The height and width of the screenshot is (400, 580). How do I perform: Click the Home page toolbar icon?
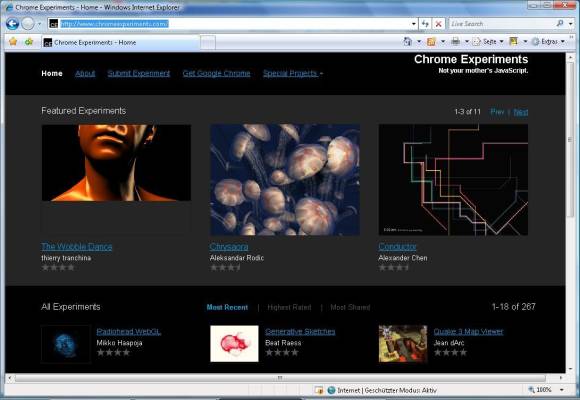click(407, 41)
